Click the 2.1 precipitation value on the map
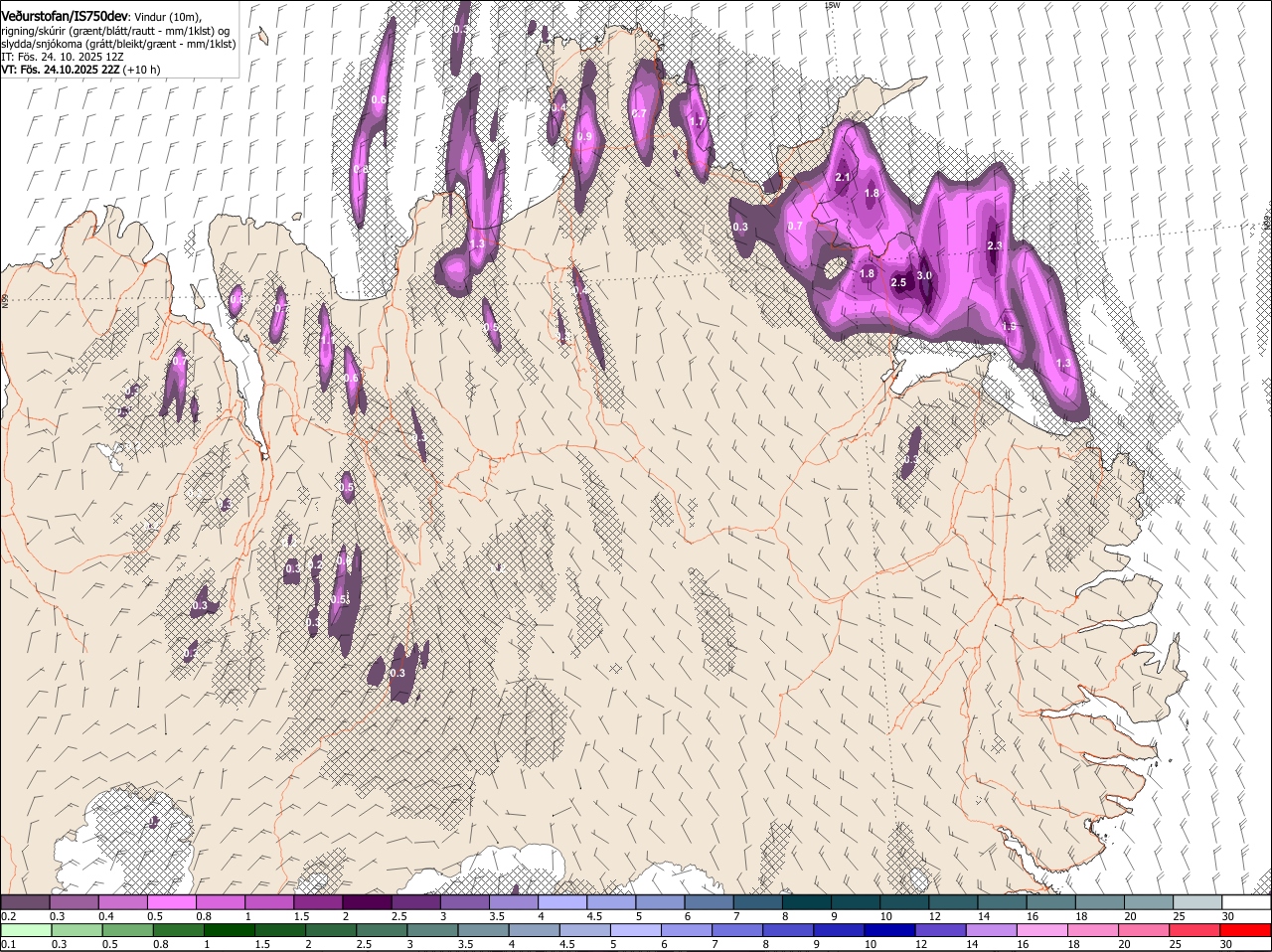The width and height of the screenshot is (1272, 952). 843,177
